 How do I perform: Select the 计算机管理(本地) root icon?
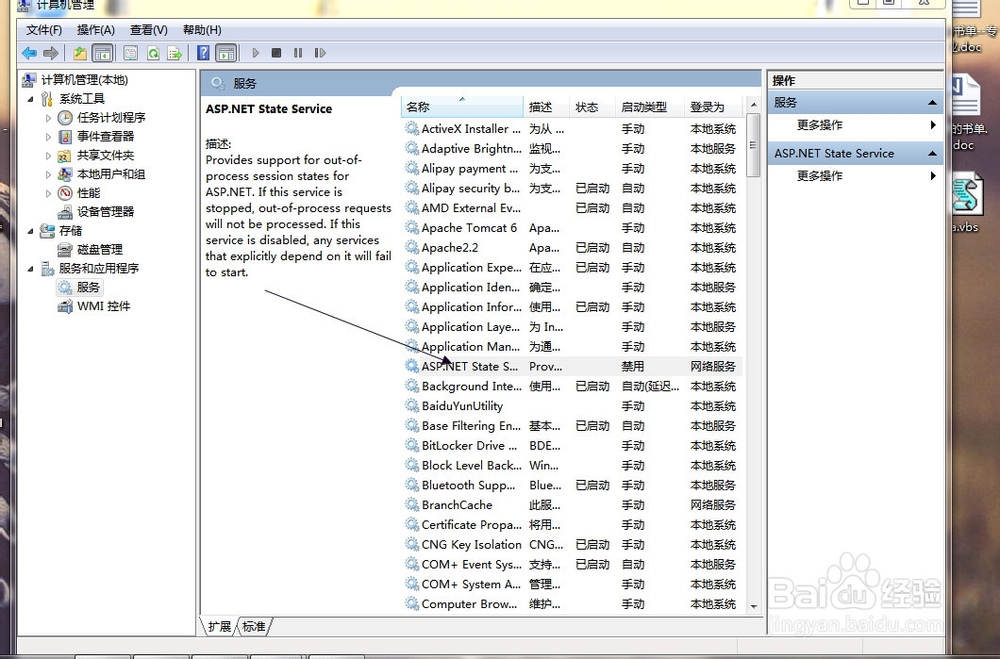coord(29,80)
